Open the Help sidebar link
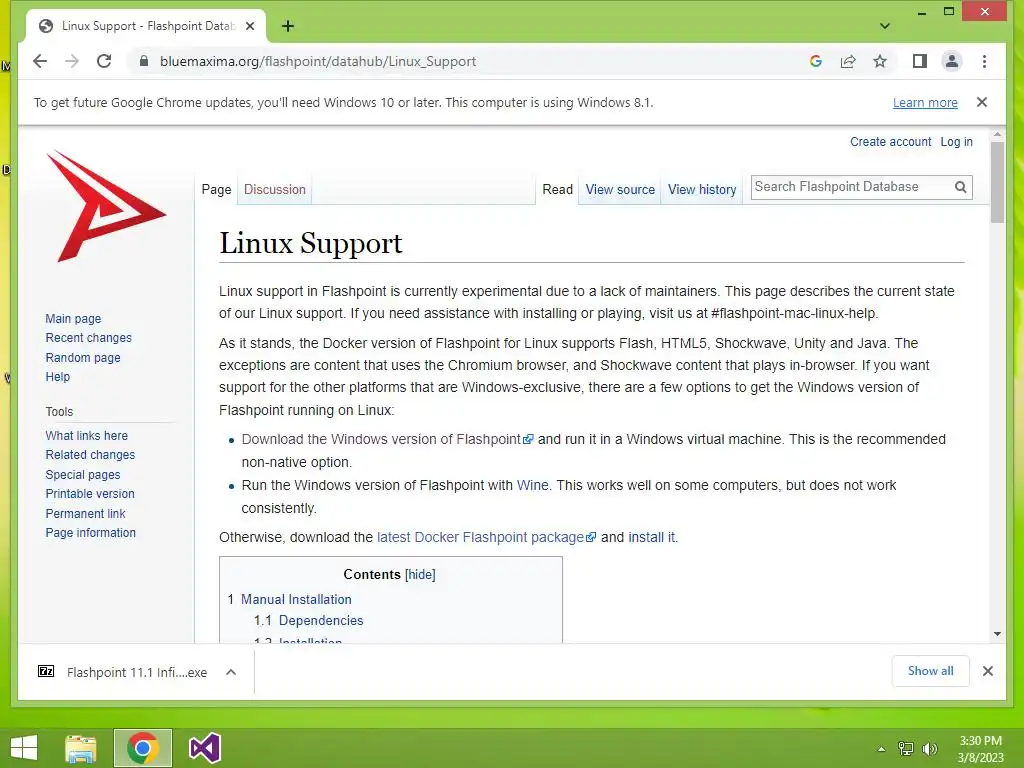 click(x=57, y=377)
